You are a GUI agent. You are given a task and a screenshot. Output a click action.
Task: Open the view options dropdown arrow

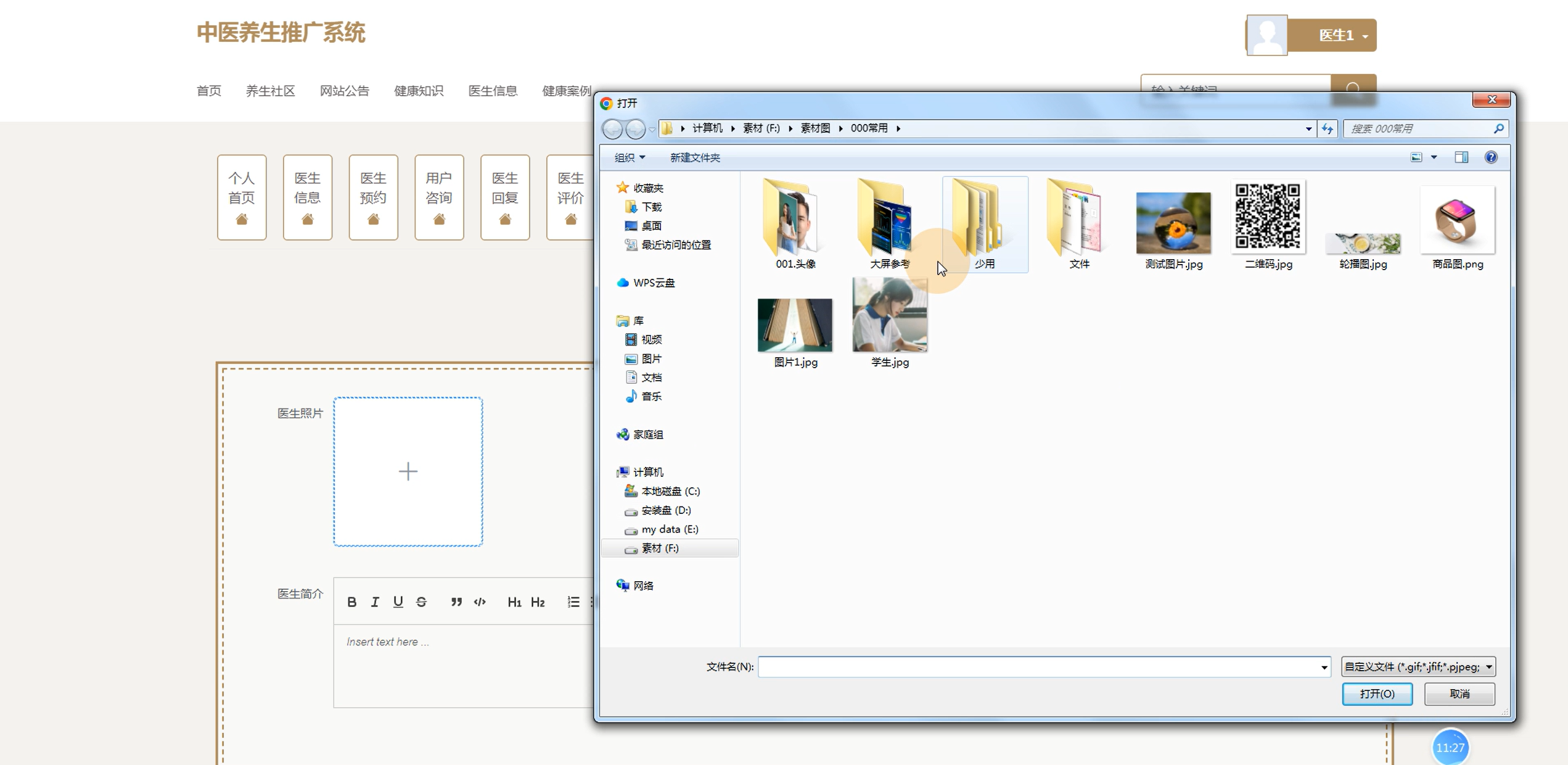pyautogui.click(x=1434, y=157)
